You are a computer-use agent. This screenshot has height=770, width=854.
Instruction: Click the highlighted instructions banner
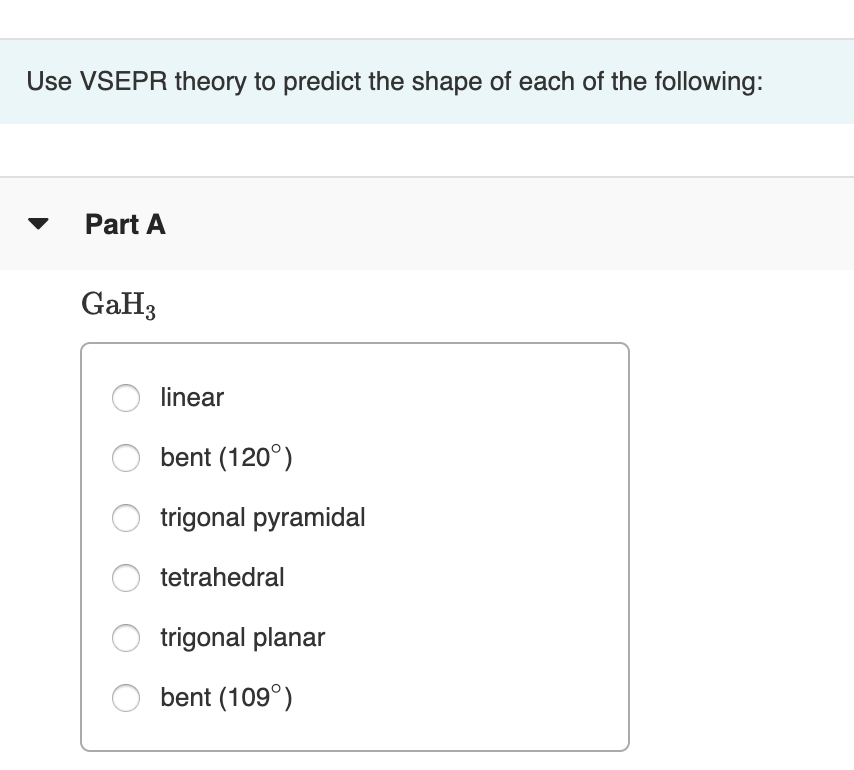coord(427,82)
